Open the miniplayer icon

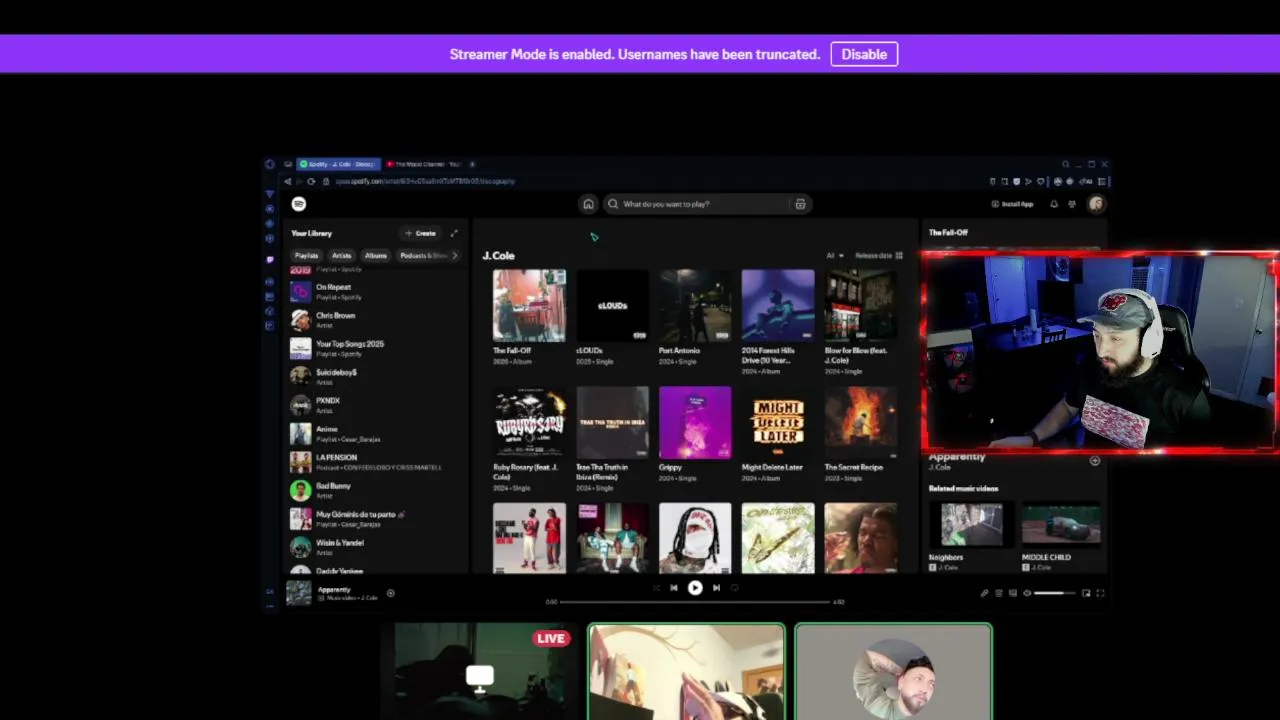pyautogui.click(x=1086, y=593)
